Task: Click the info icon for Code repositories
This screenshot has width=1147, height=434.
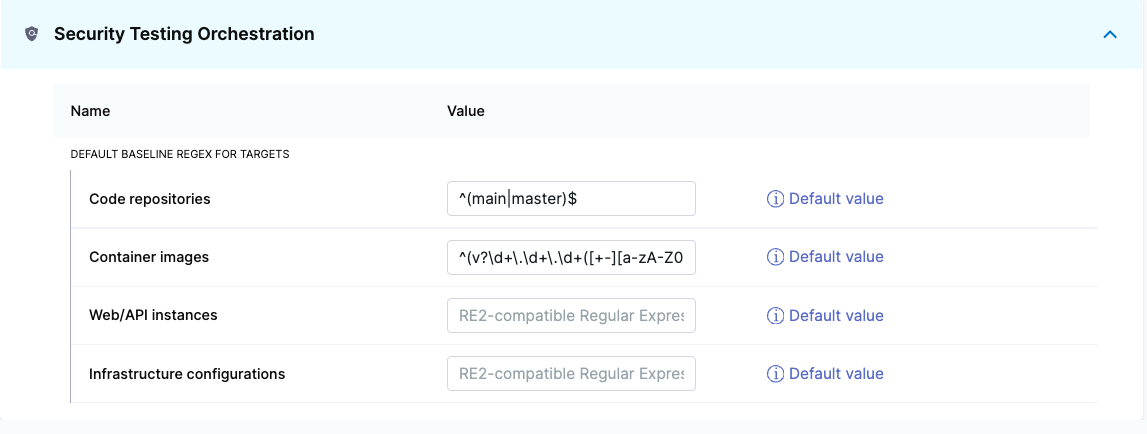Action: 774,199
